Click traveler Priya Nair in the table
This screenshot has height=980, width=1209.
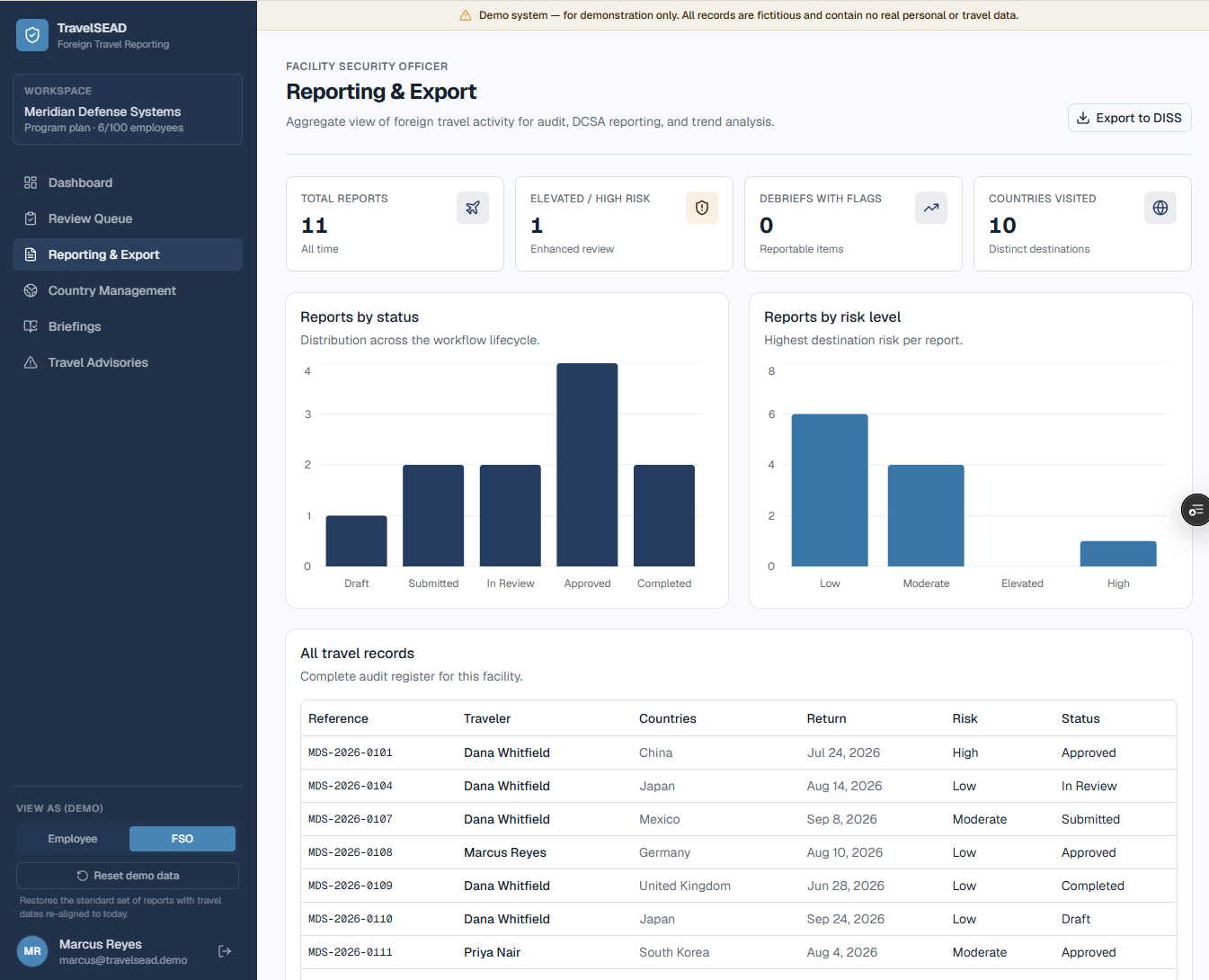coord(493,952)
